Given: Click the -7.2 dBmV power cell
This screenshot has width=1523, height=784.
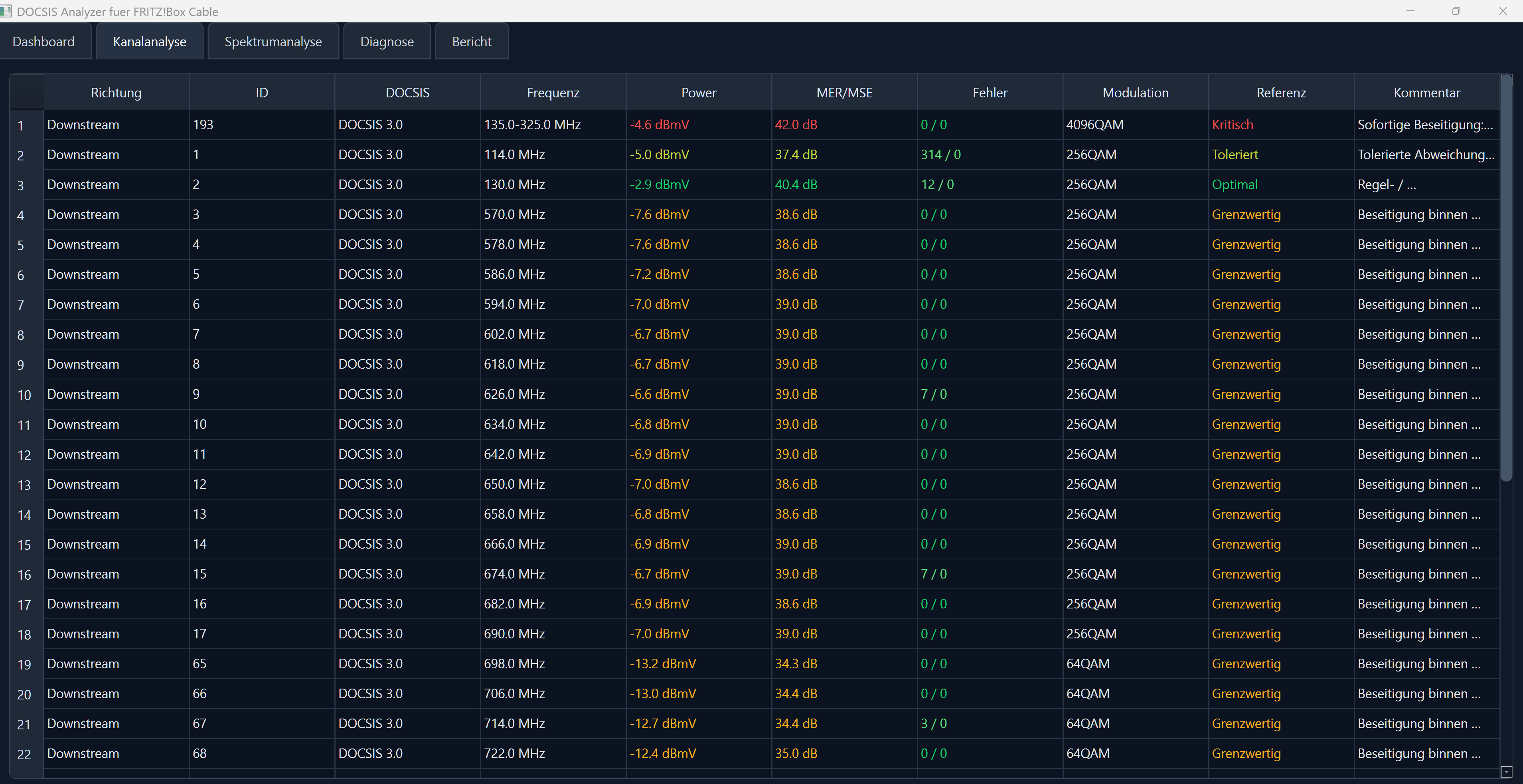Looking at the screenshot, I should point(699,274).
